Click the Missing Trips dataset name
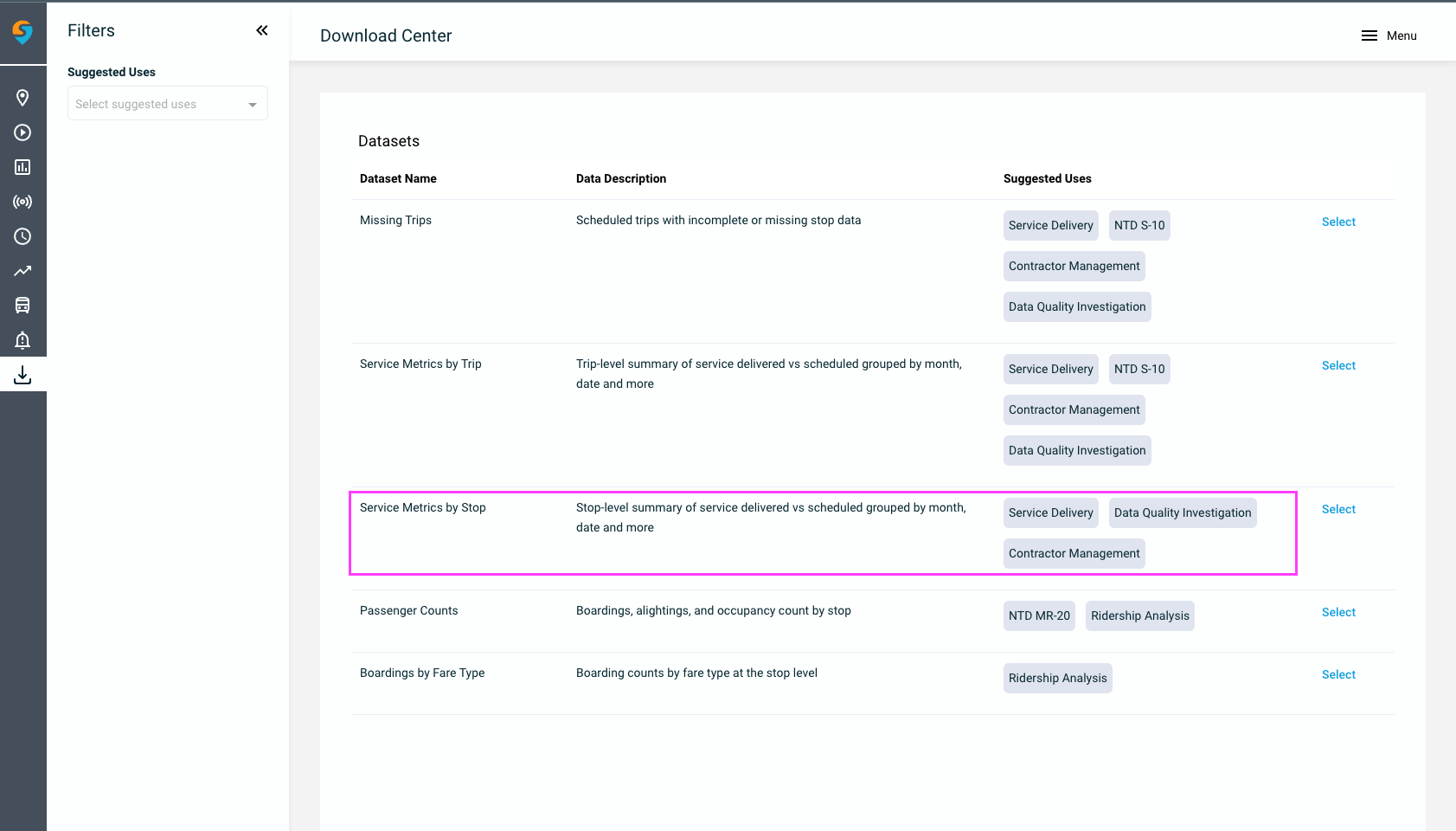The image size is (1456, 831). [395, 220]
